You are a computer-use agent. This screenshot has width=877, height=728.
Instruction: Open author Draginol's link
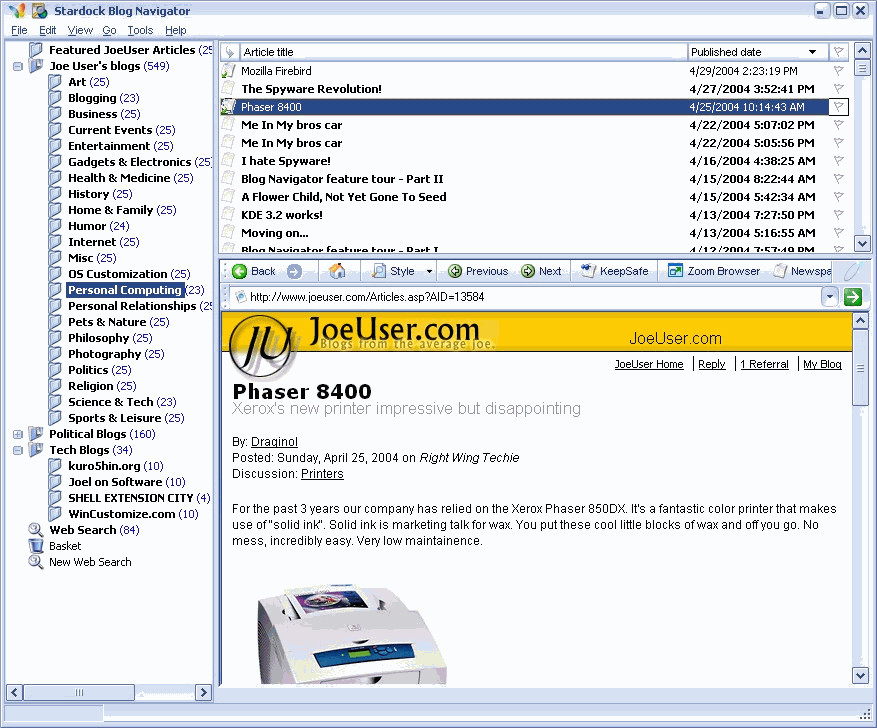pos(274,442)
